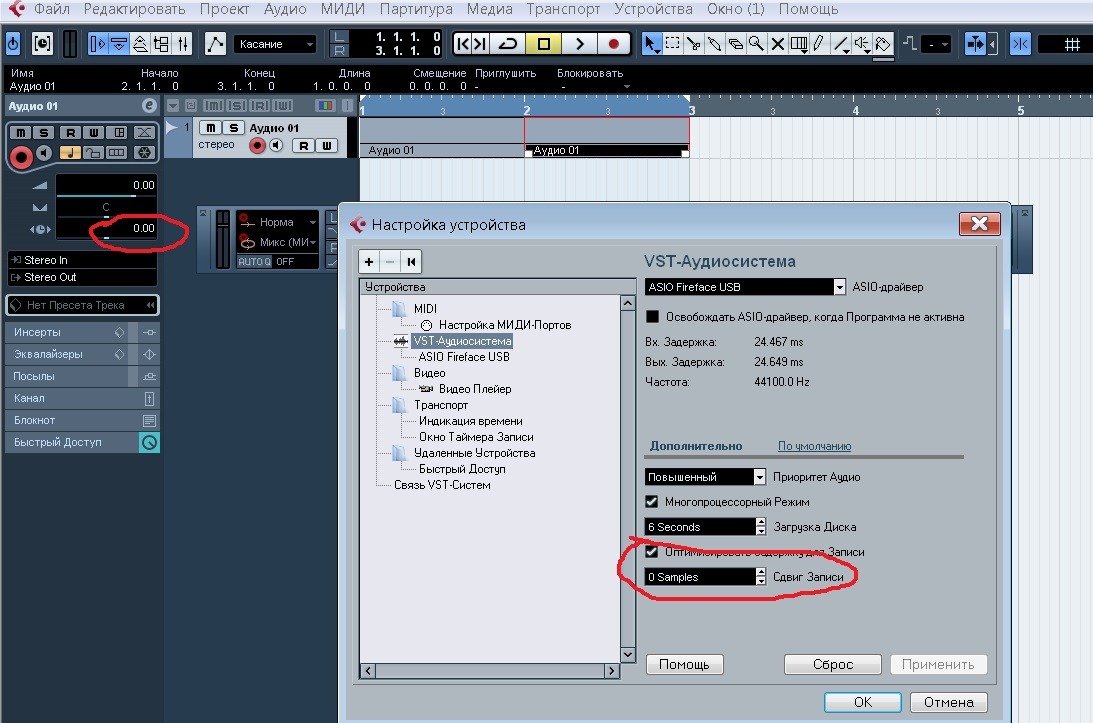Click the transport Record button
Image resolution: width=1093 pixels, height=723 pixels.
[613, 44]
